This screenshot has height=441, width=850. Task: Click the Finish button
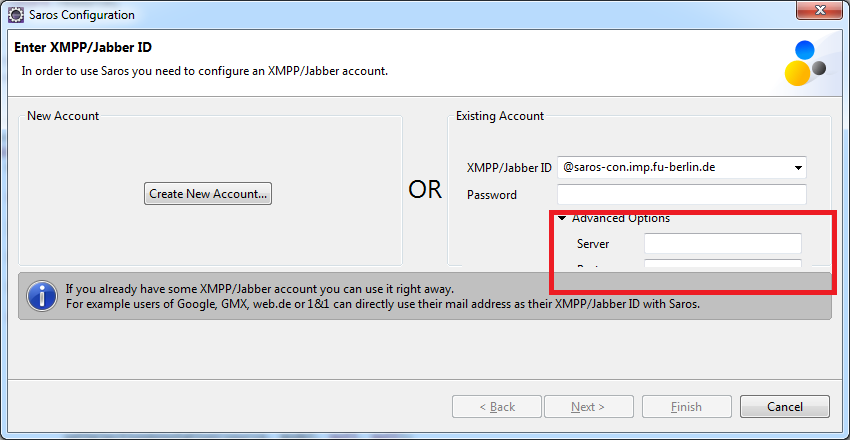(x=685, y=407)
